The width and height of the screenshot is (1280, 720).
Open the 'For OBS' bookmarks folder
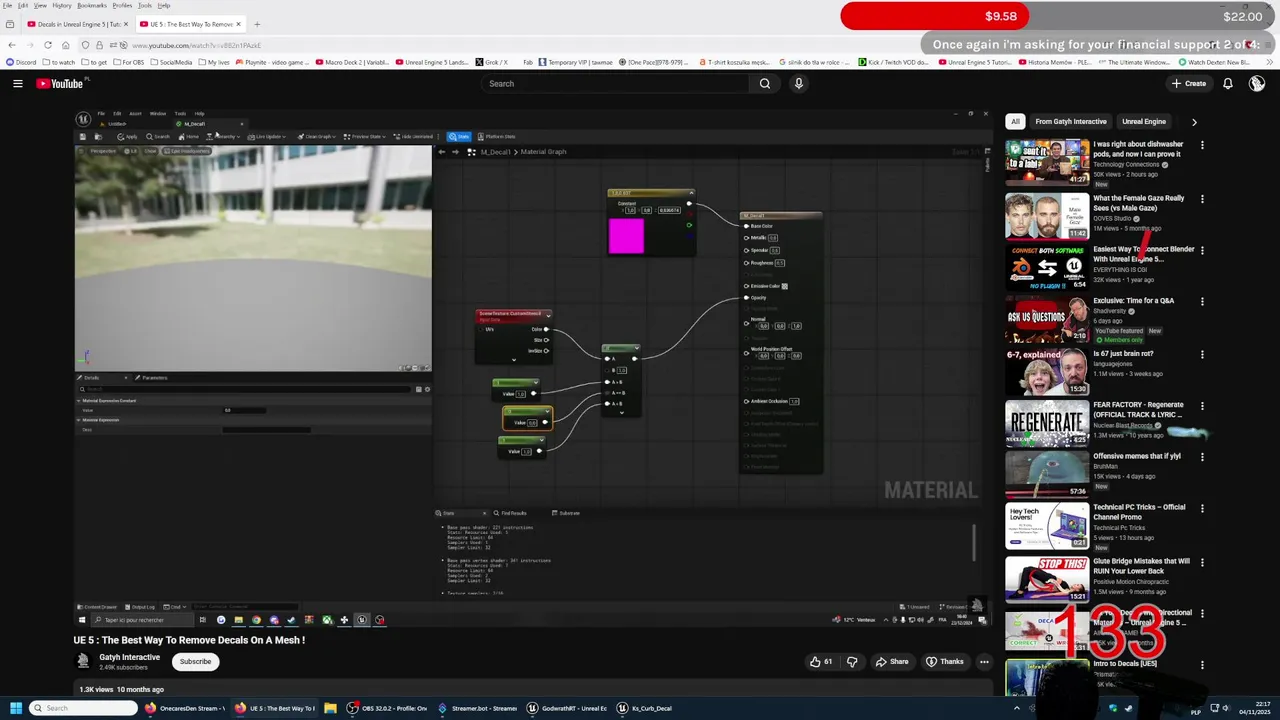pyautogui.click(x=129, y=62)
